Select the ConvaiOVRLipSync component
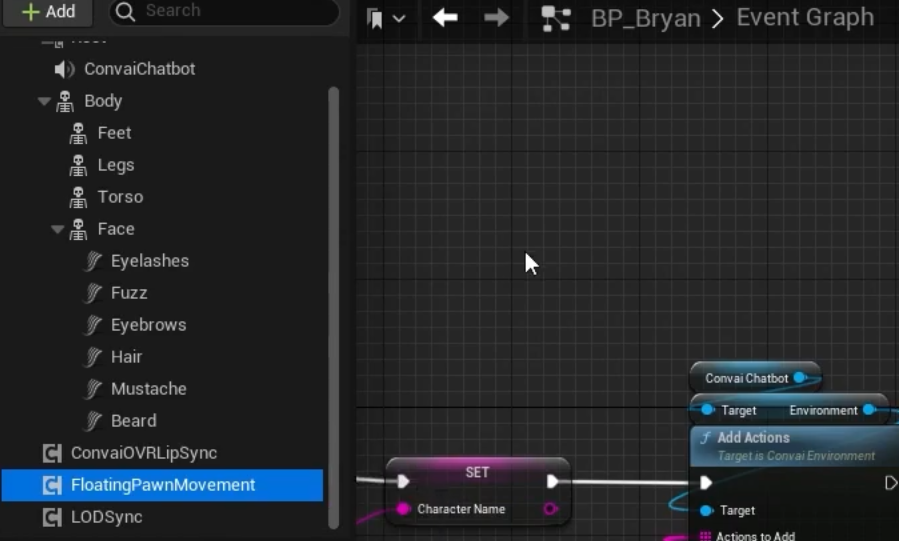 pos(144,453)
